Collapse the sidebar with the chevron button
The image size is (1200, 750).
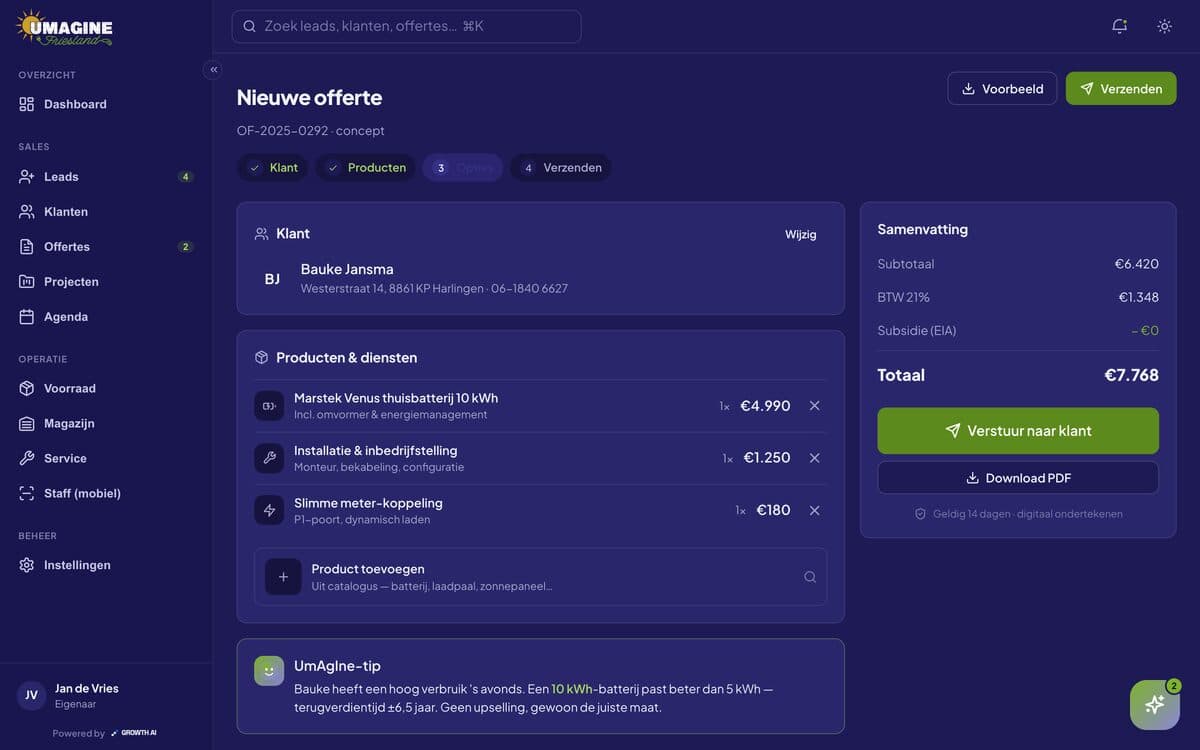tap(213, 69)
